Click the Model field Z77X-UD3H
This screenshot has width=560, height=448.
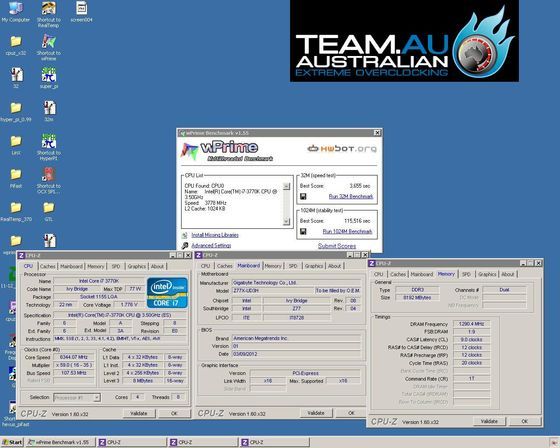pyautogui.click(x=273, y=291)
